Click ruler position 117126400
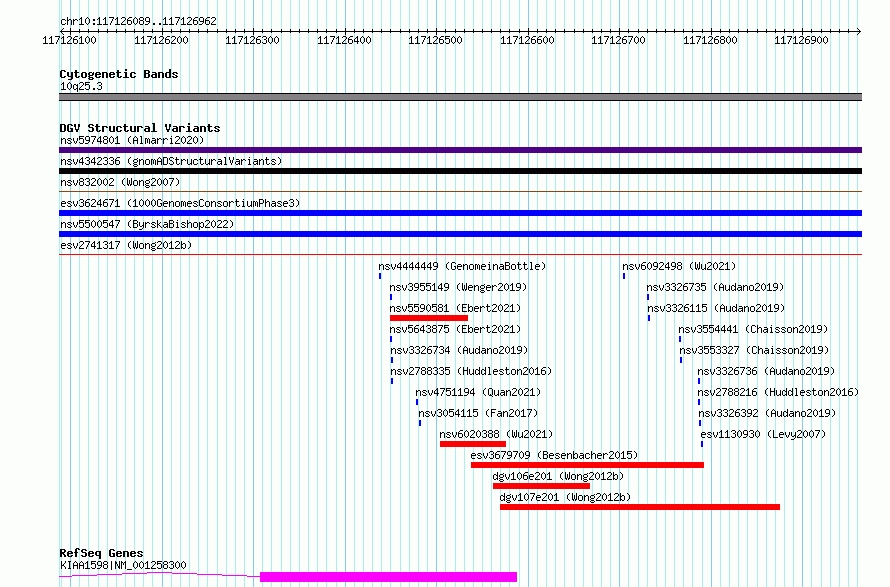 [x=344, y=40]
